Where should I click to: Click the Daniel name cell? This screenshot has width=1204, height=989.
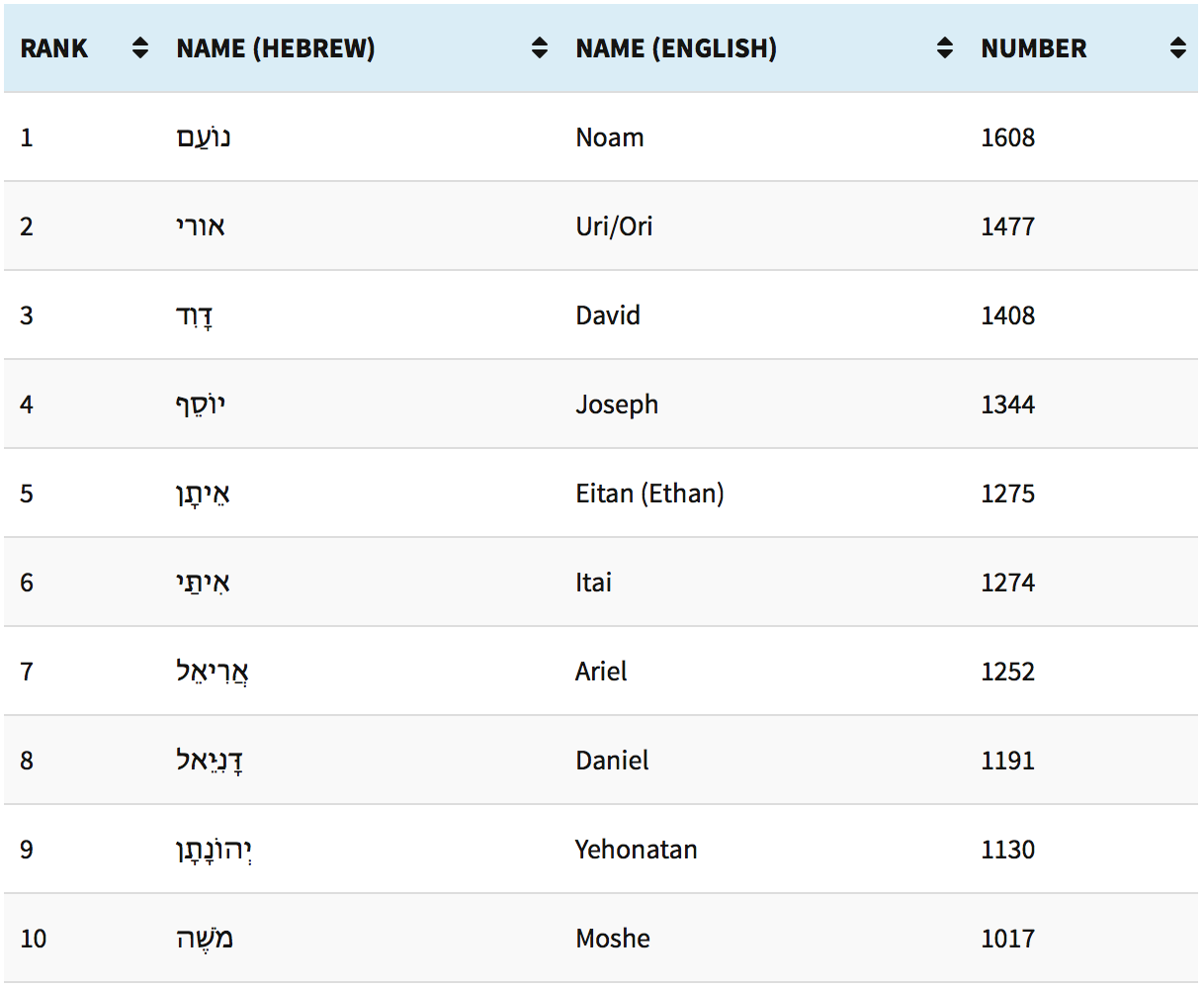[612, 761]
